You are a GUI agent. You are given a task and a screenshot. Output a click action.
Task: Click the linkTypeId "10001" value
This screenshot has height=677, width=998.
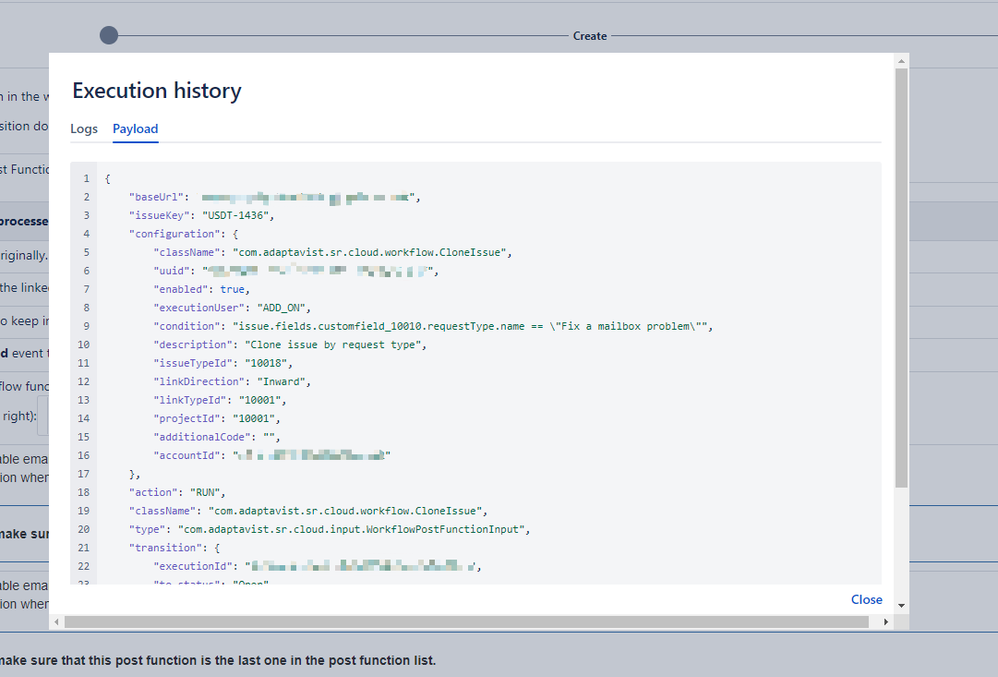point(260,400)
